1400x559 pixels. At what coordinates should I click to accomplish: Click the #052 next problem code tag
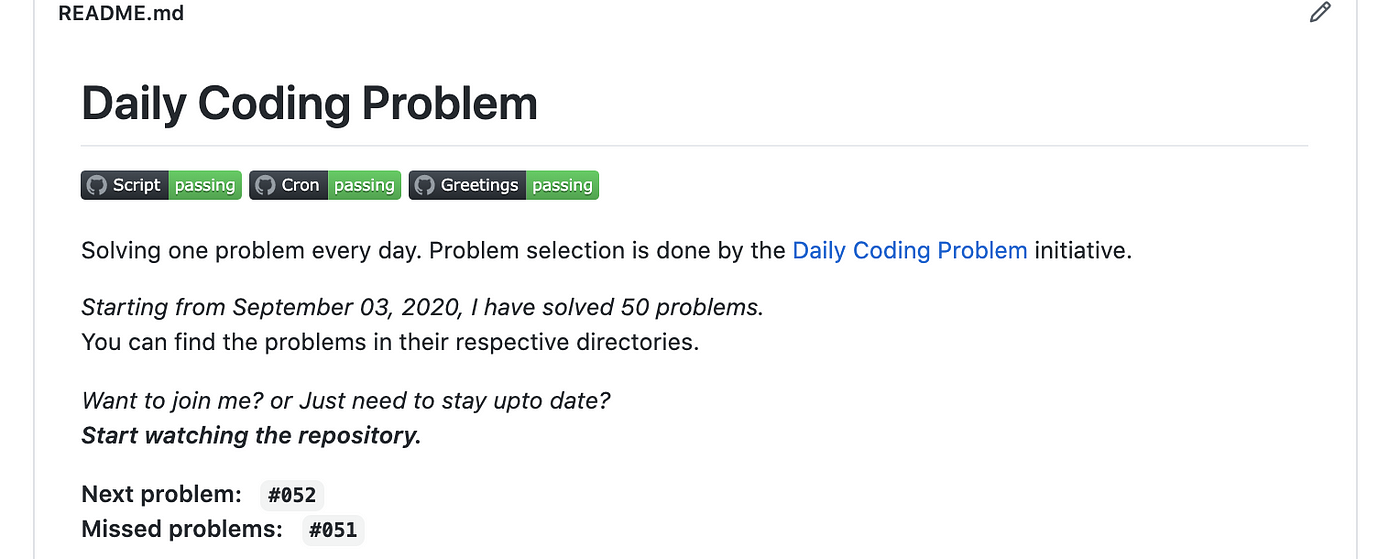[292, 495]
